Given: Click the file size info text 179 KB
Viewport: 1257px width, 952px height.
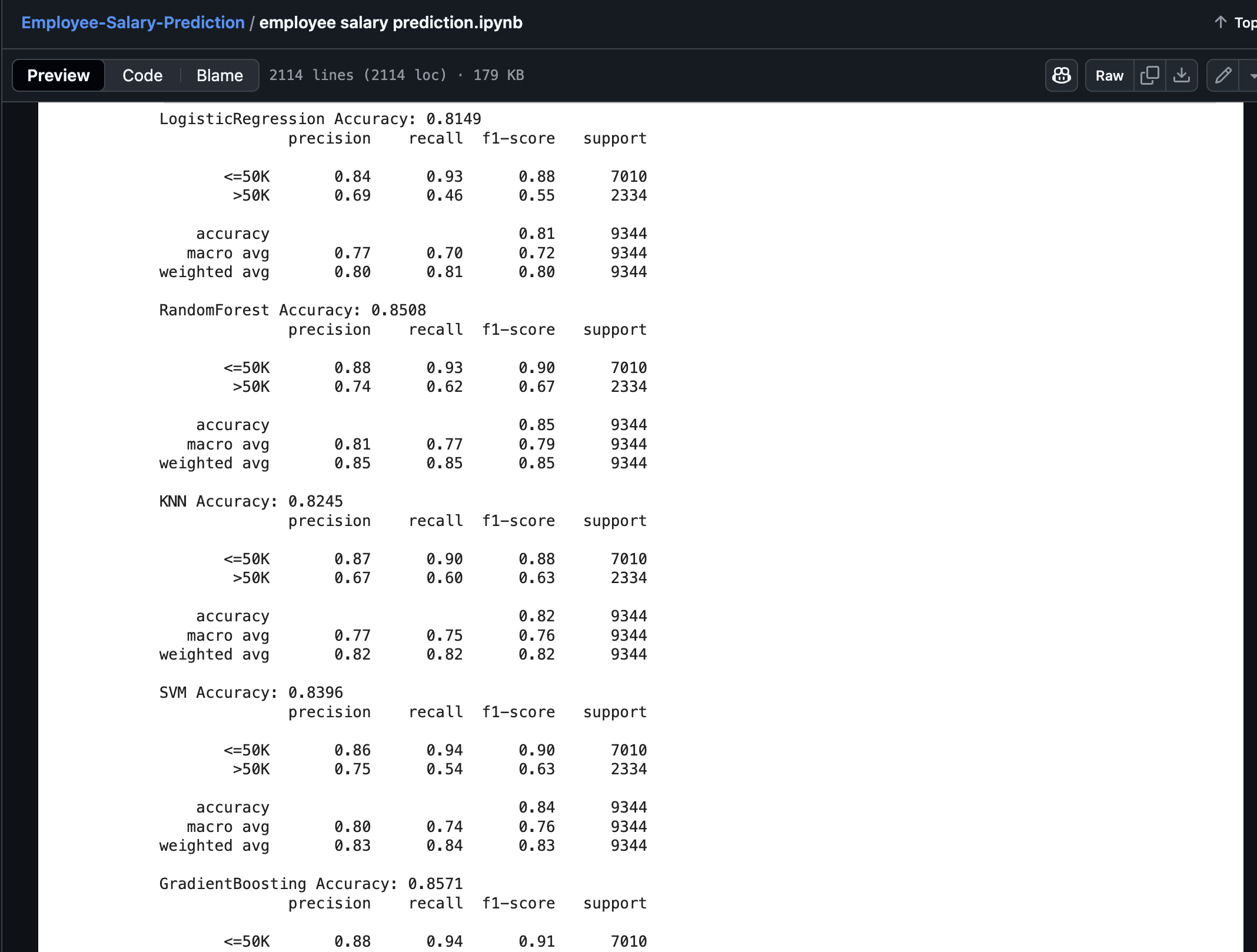Looking at the screenshot, I should pos(498,75).
